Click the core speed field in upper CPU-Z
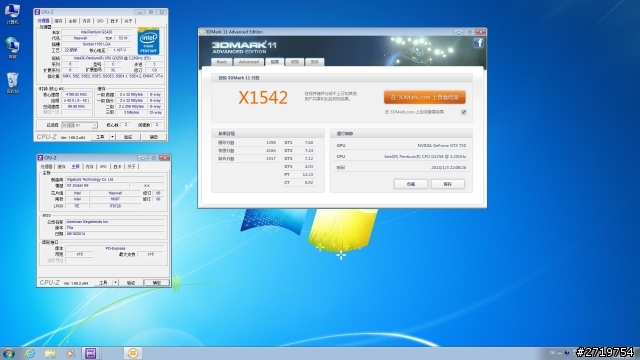The width and height of the screenshot is (640, 360). [x=76, y=94]
